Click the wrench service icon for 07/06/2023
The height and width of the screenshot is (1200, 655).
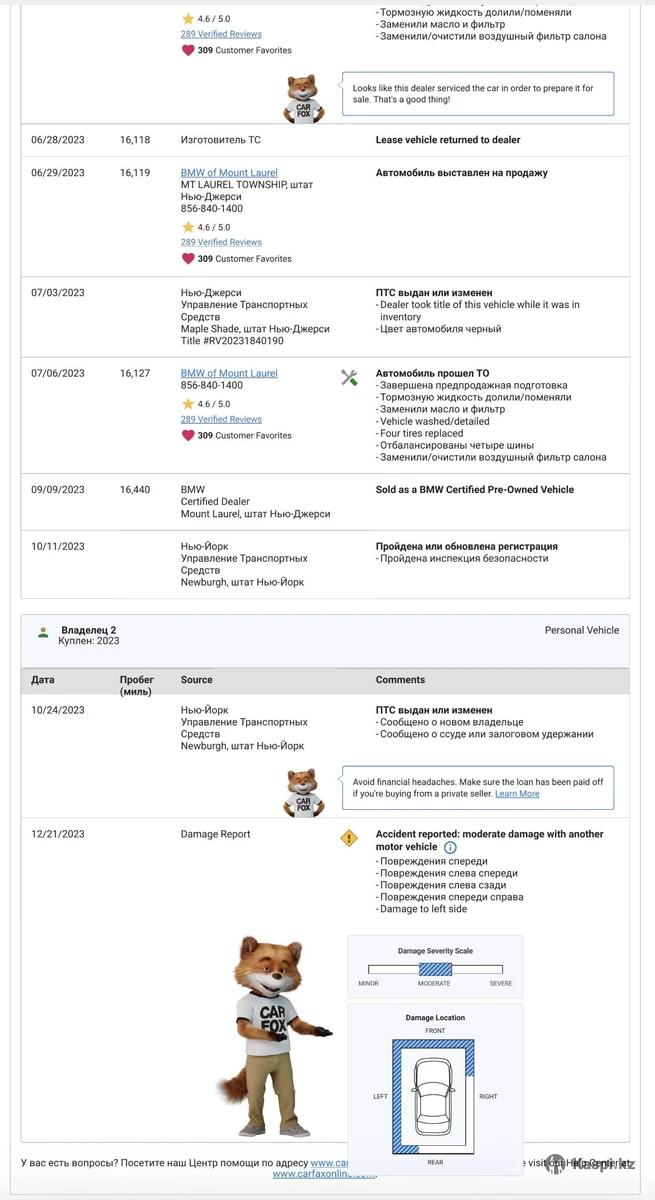pyautogui.click(x=349, y=377)
